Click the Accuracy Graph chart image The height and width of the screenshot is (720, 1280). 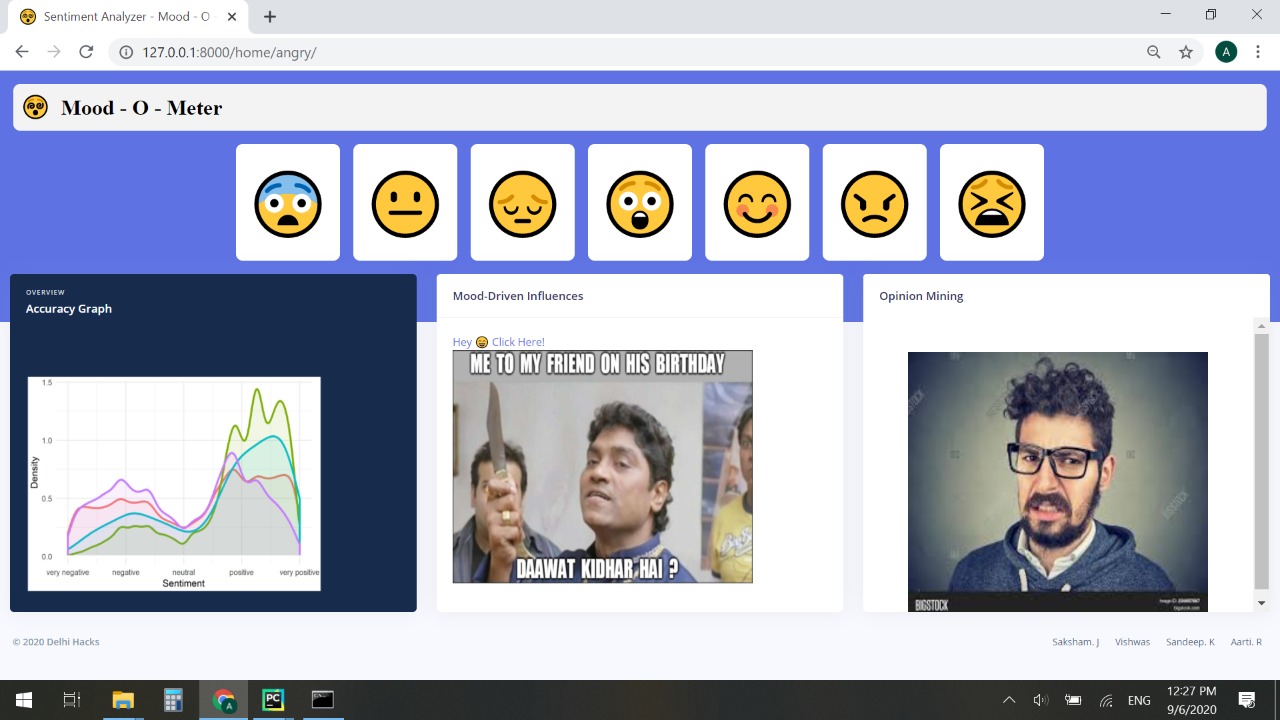[174, 483]
